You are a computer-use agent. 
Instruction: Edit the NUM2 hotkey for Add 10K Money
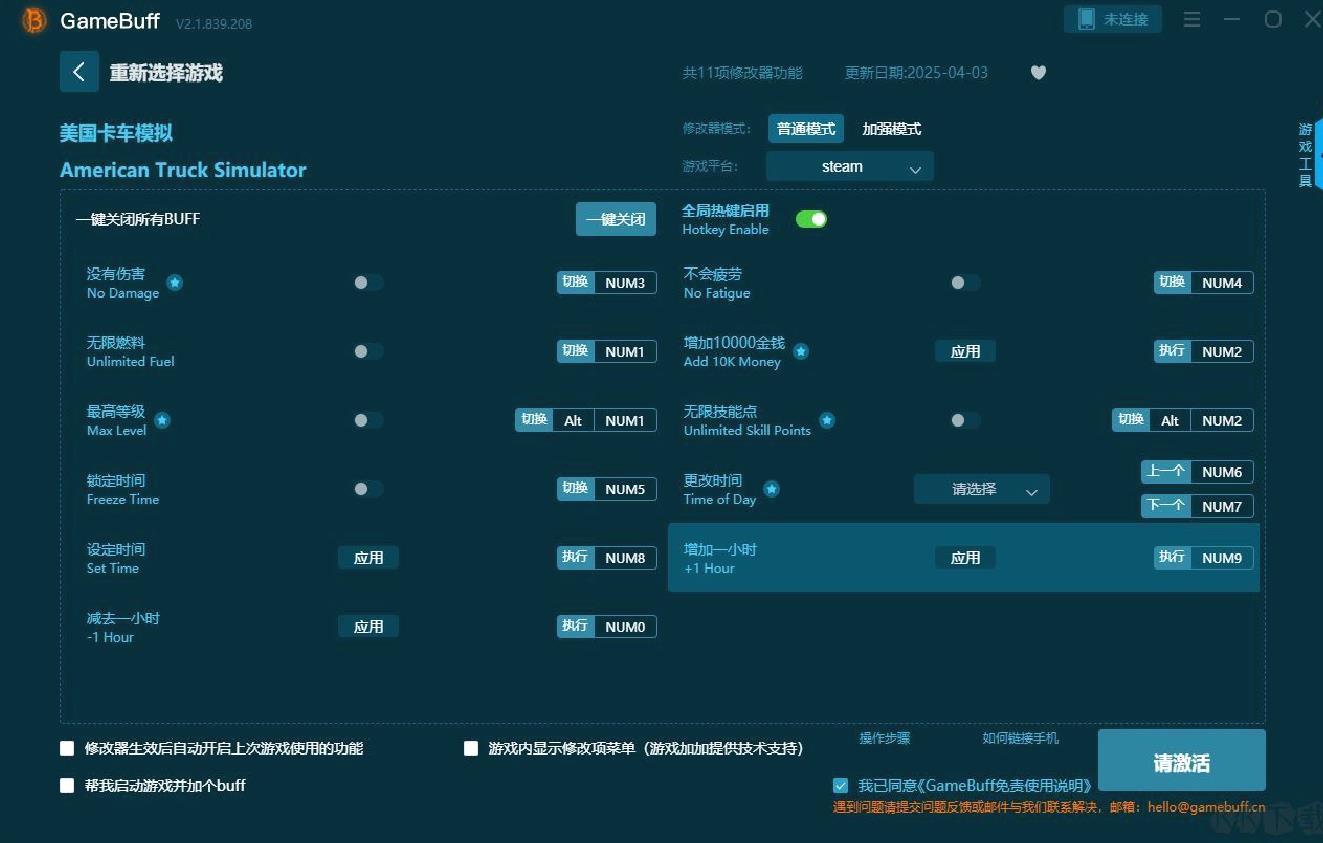pyautogui.click(x=1222, y=351)
